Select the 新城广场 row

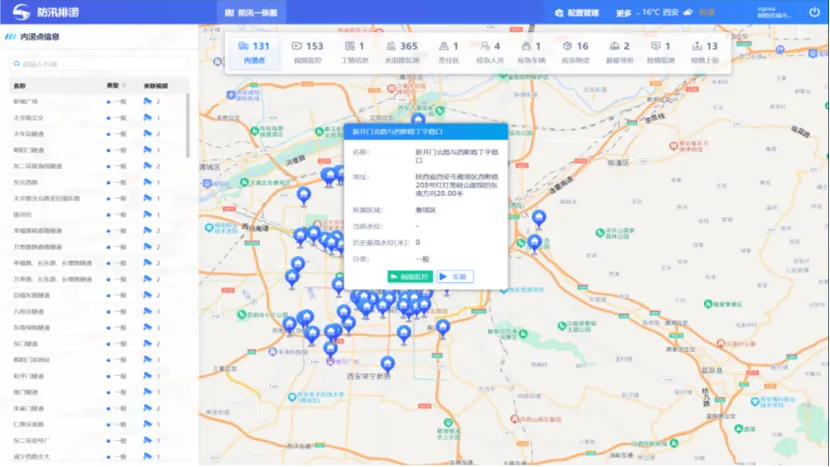pyautogui.click(x=98, y=101)
